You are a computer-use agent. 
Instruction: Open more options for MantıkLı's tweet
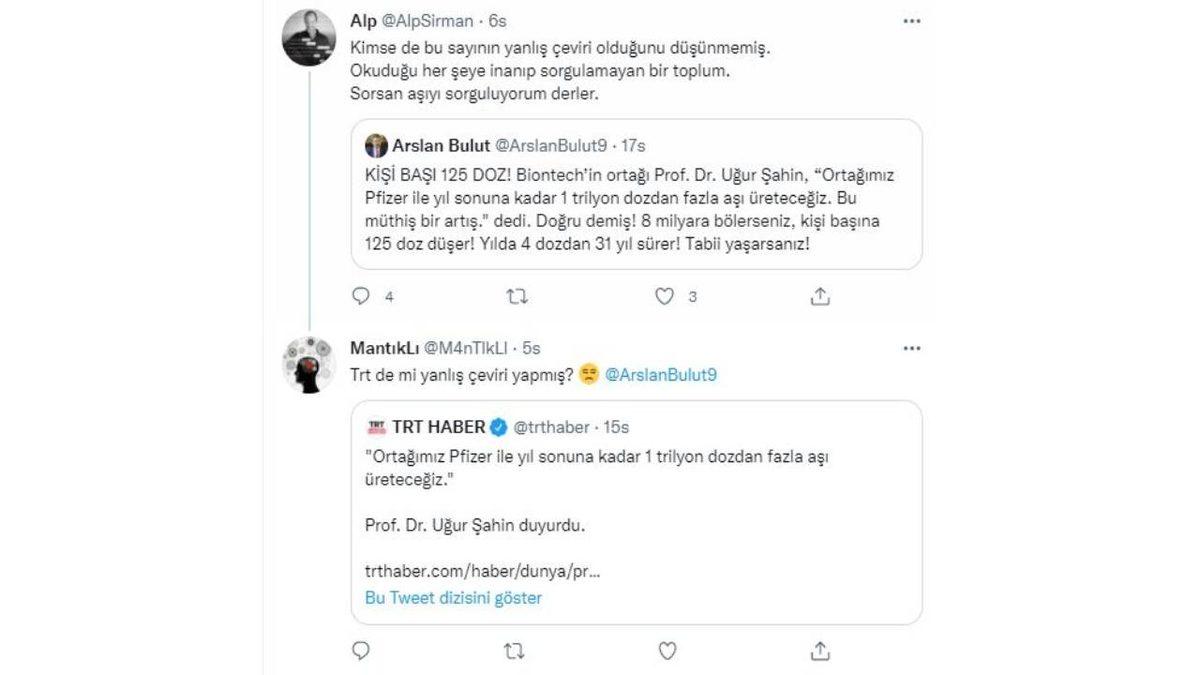pos(910,348)
